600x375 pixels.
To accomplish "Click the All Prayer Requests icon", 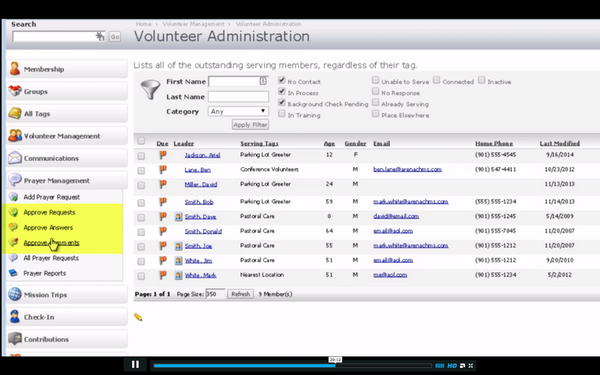I will click(x=13, y=258).
